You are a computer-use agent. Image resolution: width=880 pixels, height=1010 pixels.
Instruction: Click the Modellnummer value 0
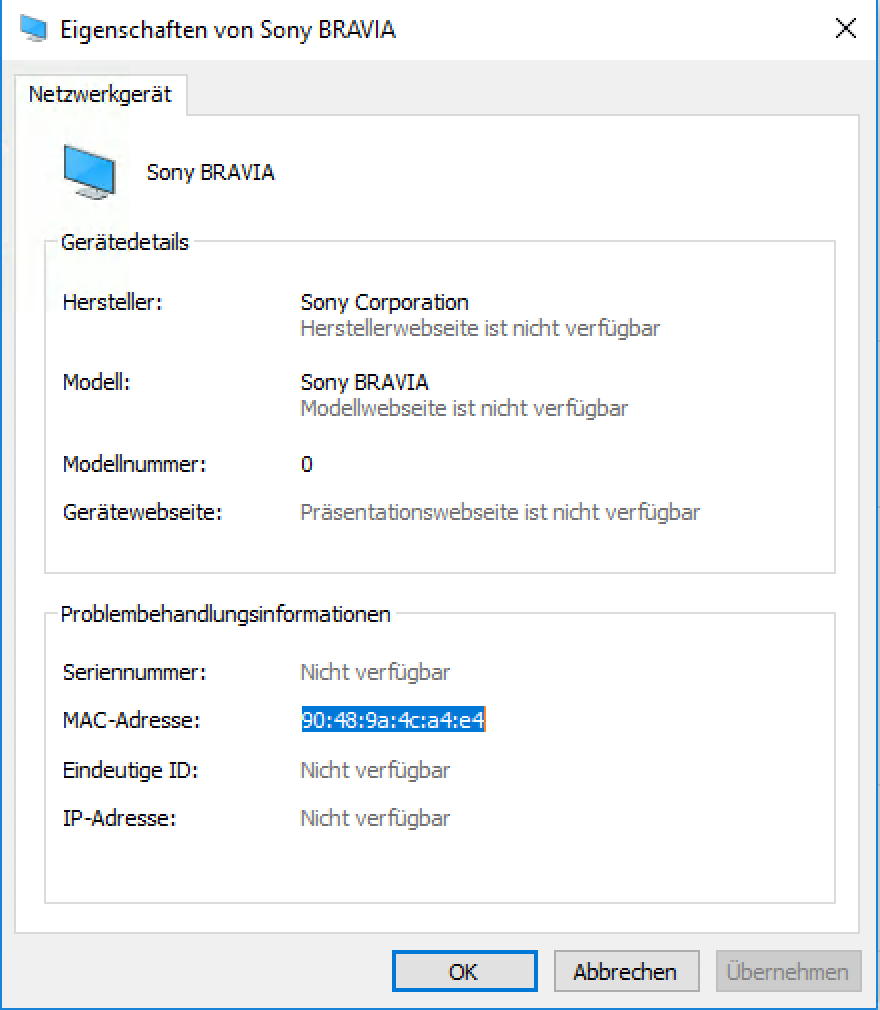[307, 464]
